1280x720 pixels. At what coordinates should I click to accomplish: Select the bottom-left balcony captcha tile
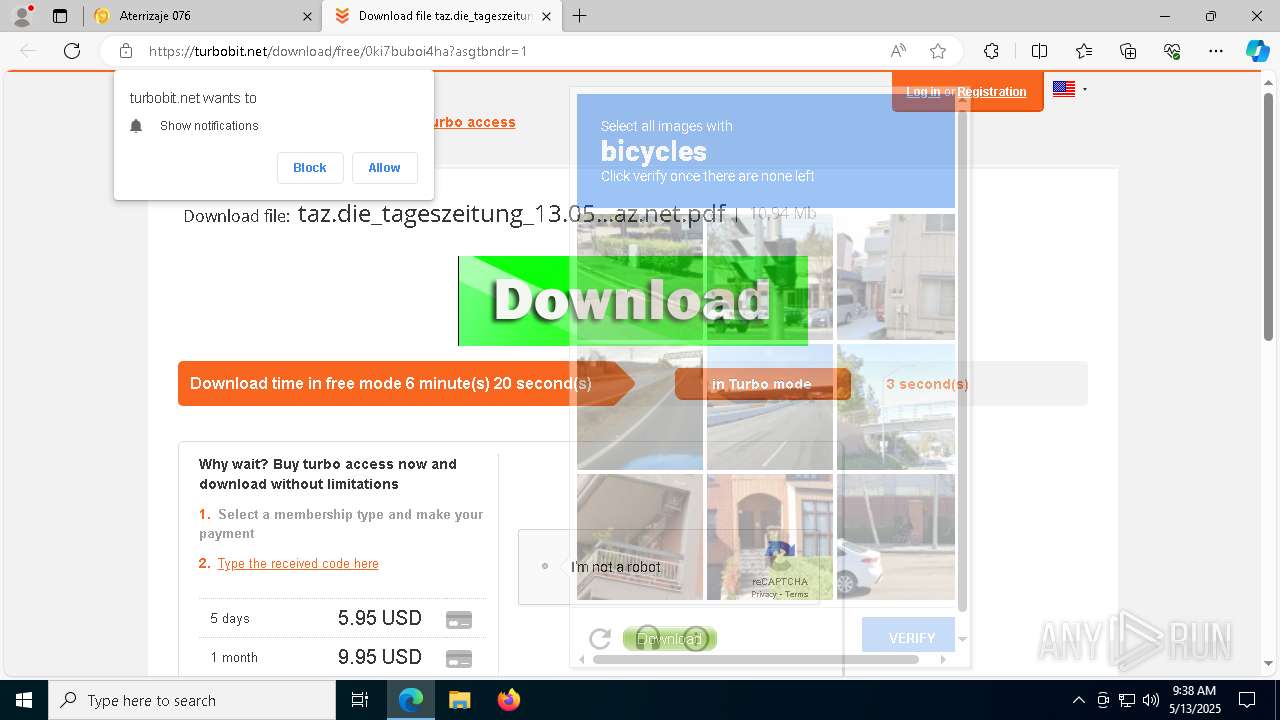[x=640, y=537]
